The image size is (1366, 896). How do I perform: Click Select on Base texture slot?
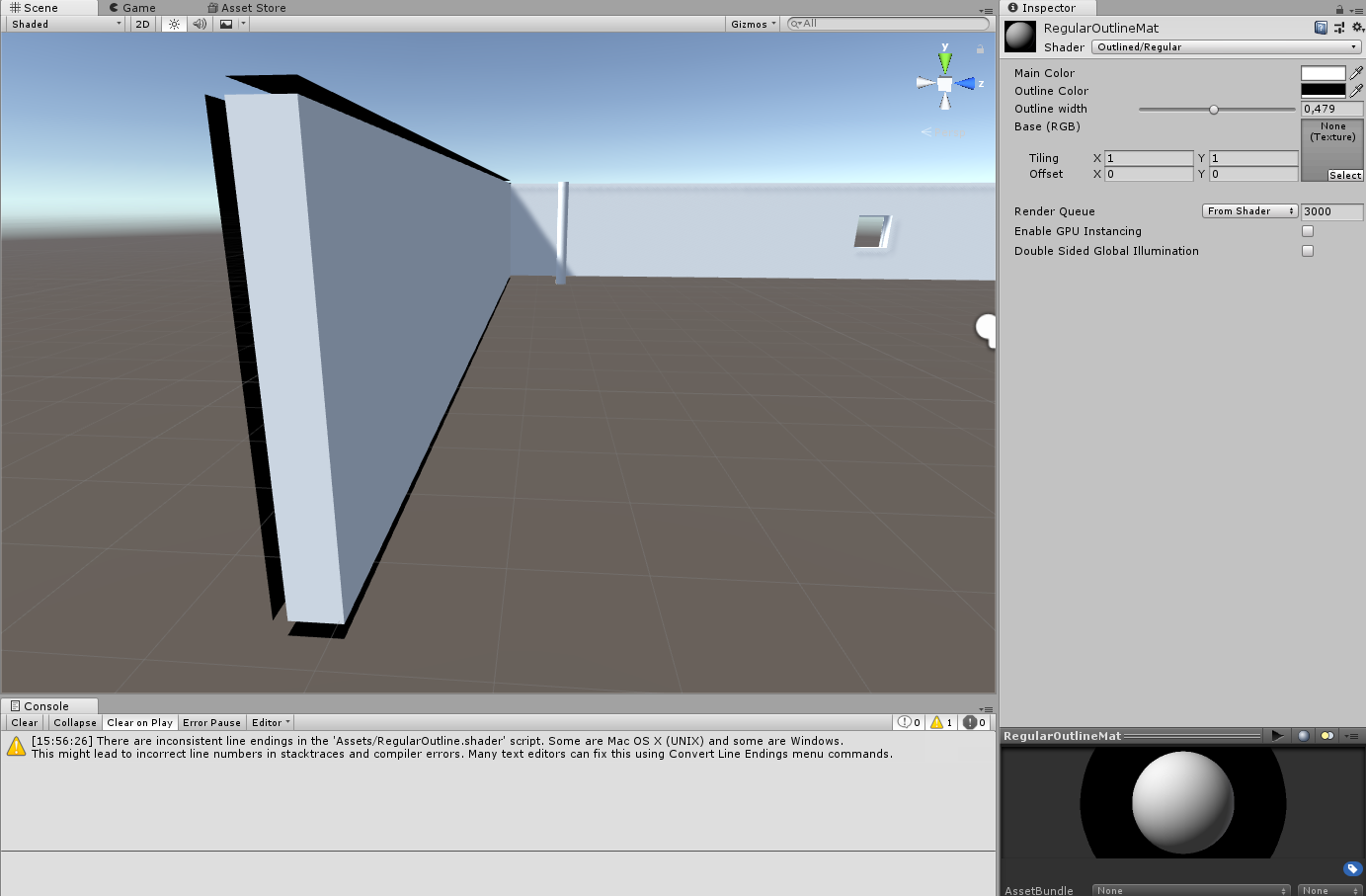[x=1345, y=175]
